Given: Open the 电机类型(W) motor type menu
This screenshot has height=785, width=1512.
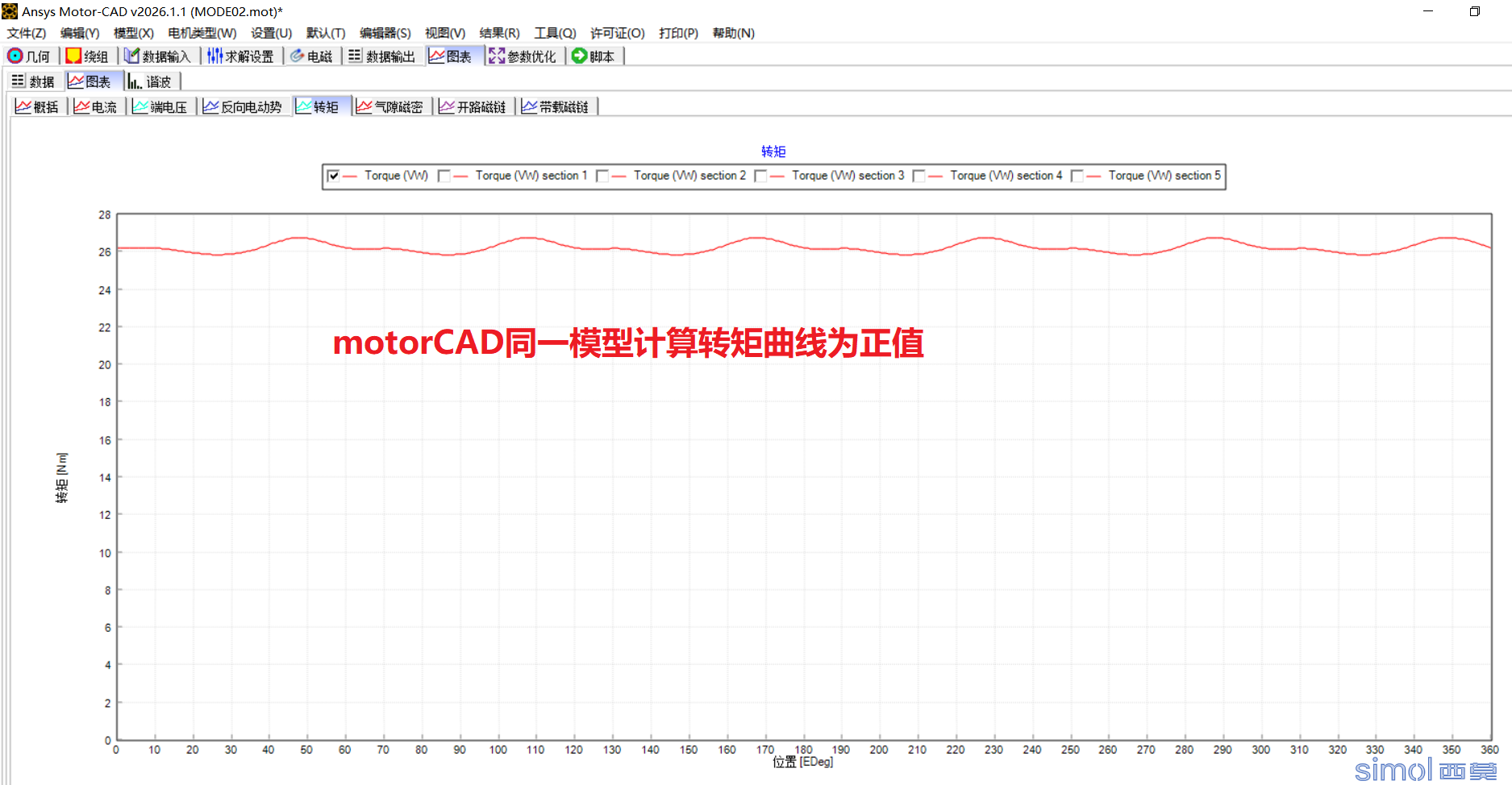Looking at the screenshot, I should [202, 33].
